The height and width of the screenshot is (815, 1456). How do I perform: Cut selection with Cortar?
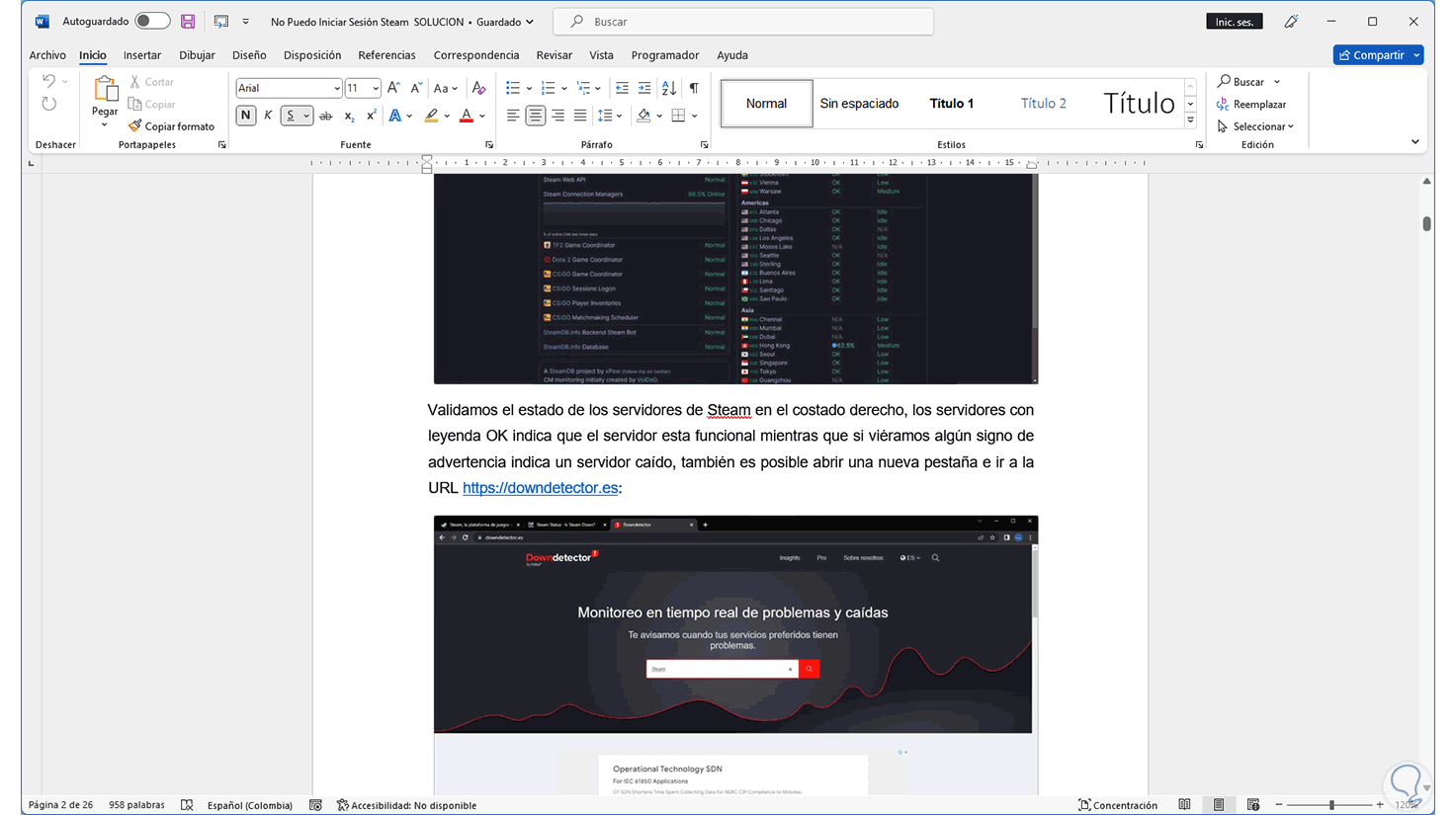click(x=151, y=82)
